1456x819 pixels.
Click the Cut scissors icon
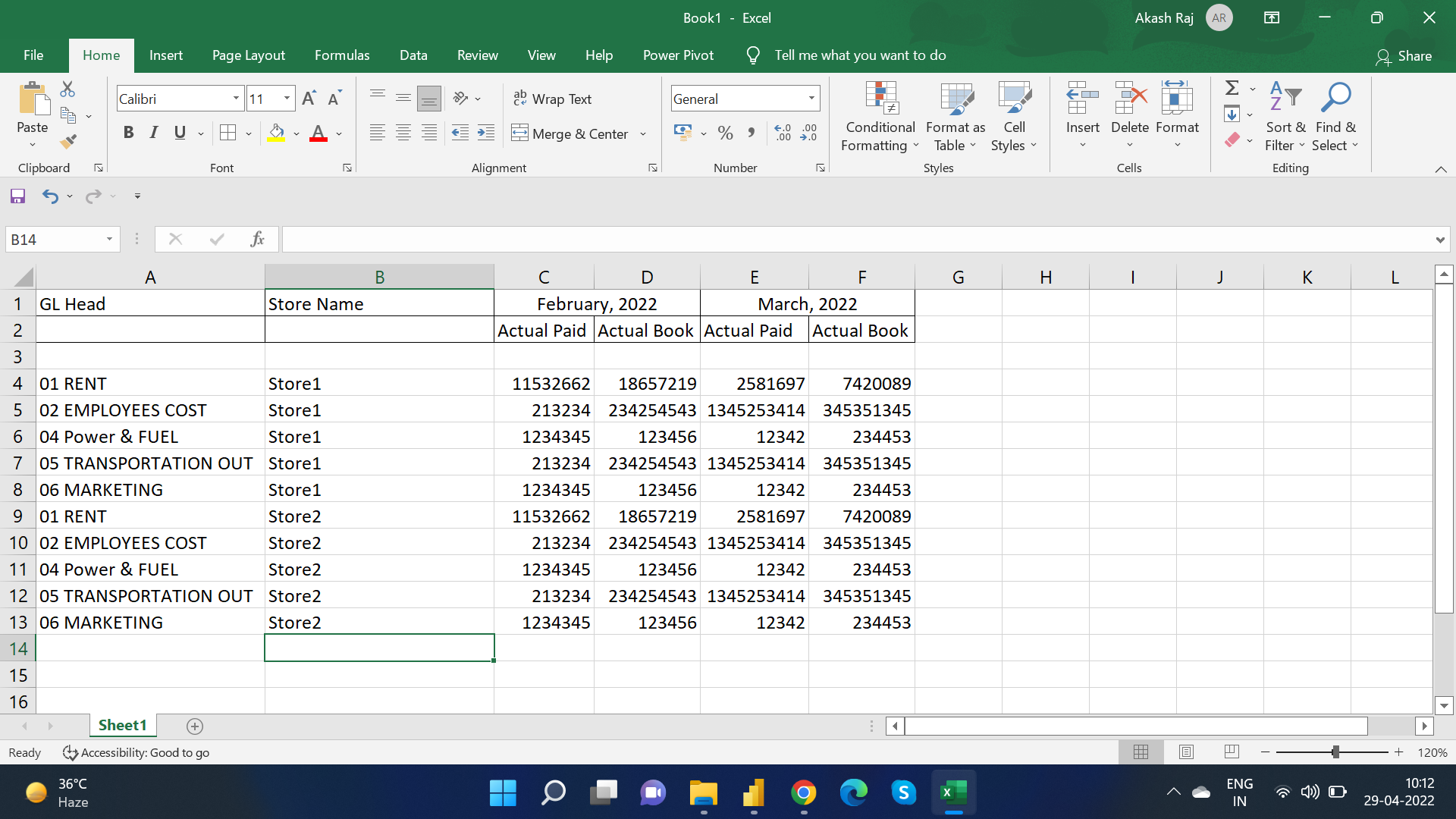click(67, 89)
